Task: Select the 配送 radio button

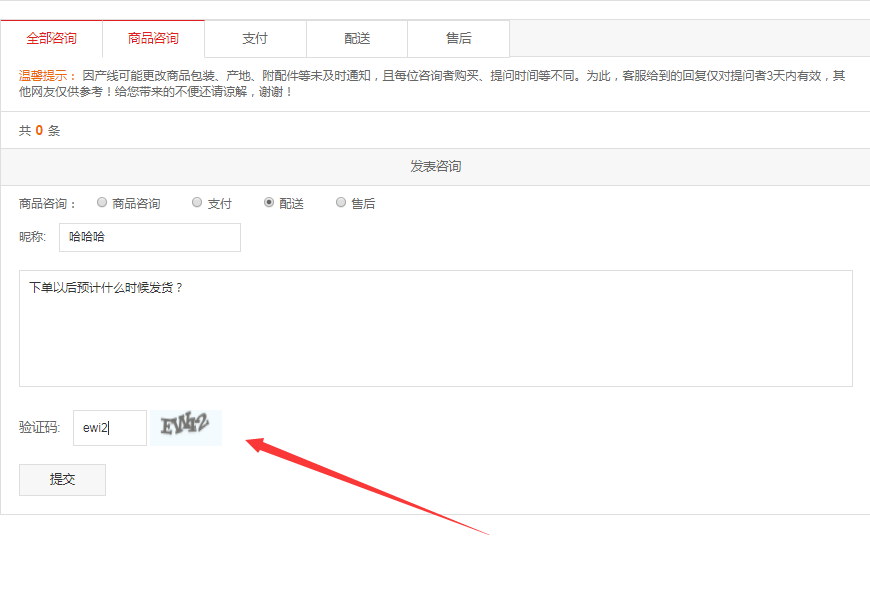Action: 269,202
